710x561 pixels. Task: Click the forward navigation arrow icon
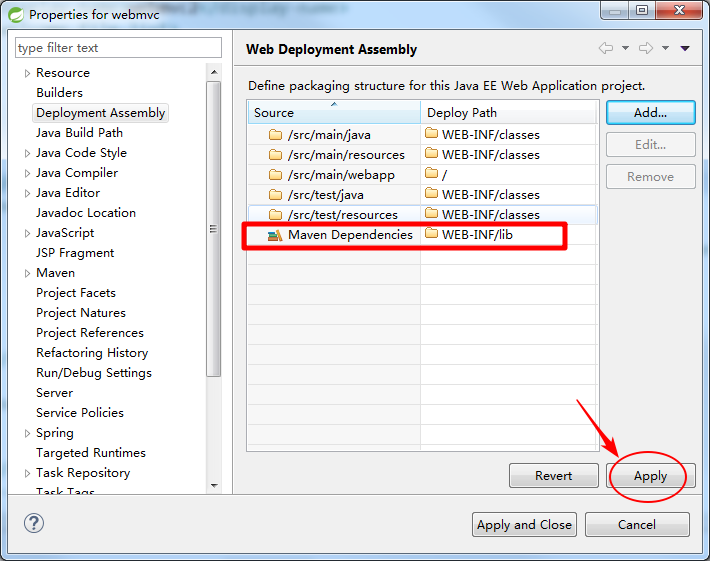point(646,48)
